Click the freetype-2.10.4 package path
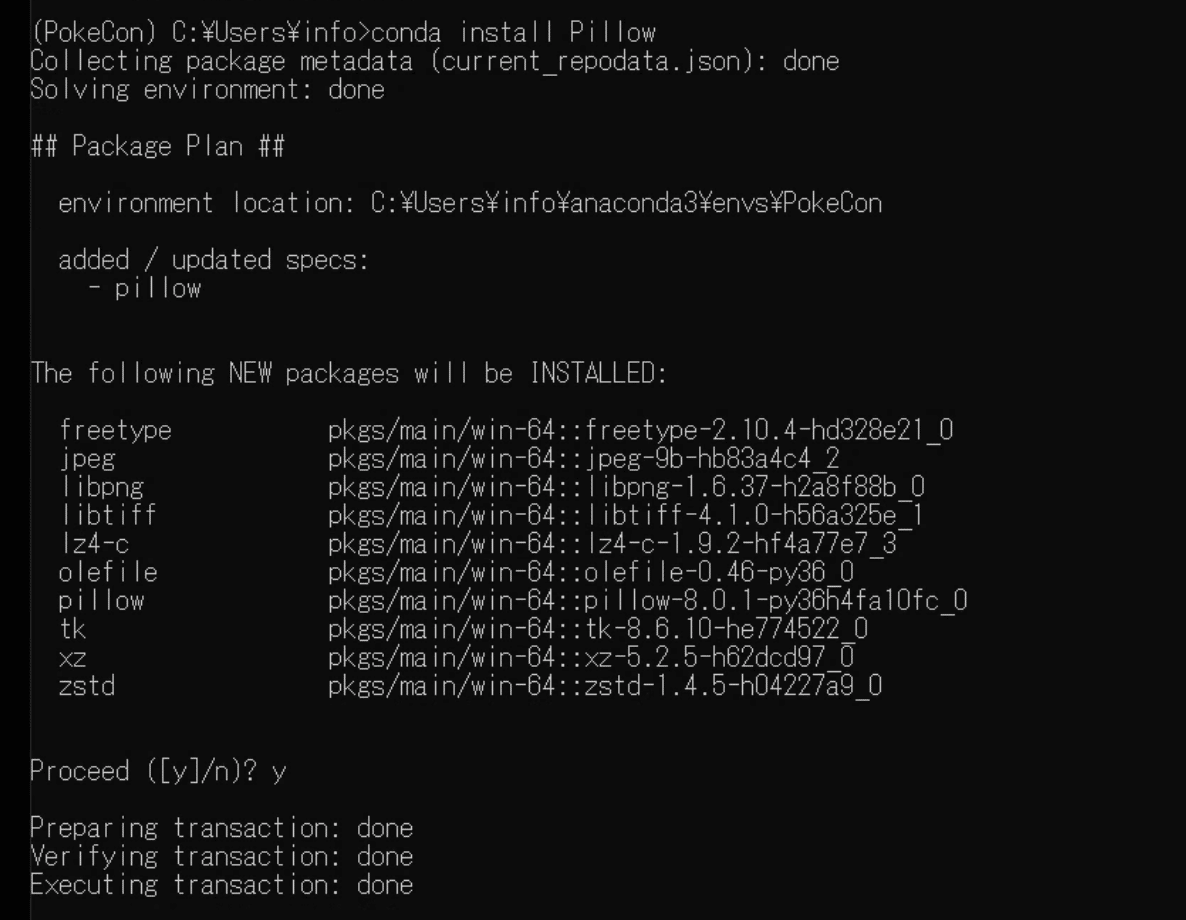This screenshot has height=920, width=1186. (x=640, y=431)
